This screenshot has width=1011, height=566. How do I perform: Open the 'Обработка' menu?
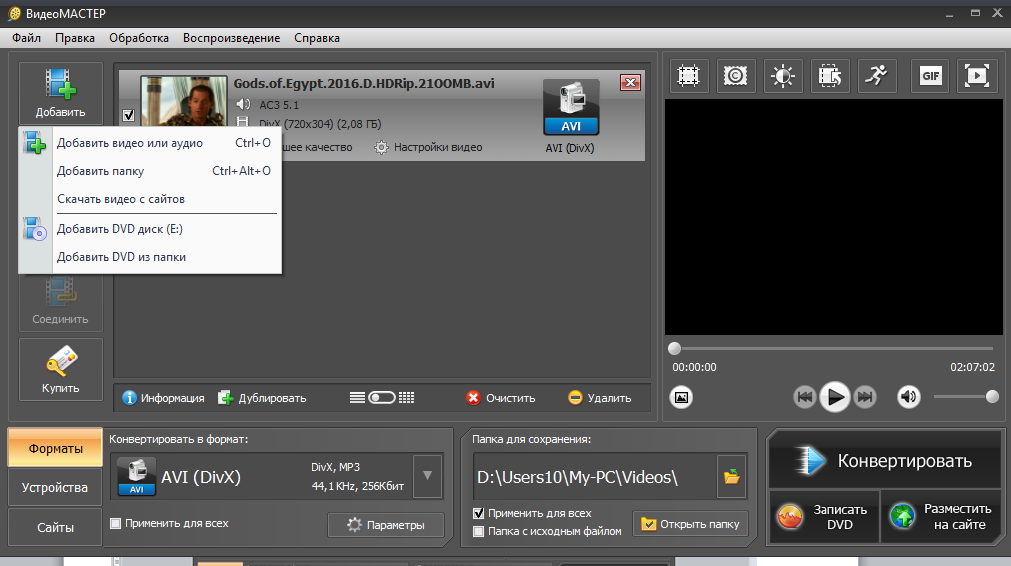point(139,38)
